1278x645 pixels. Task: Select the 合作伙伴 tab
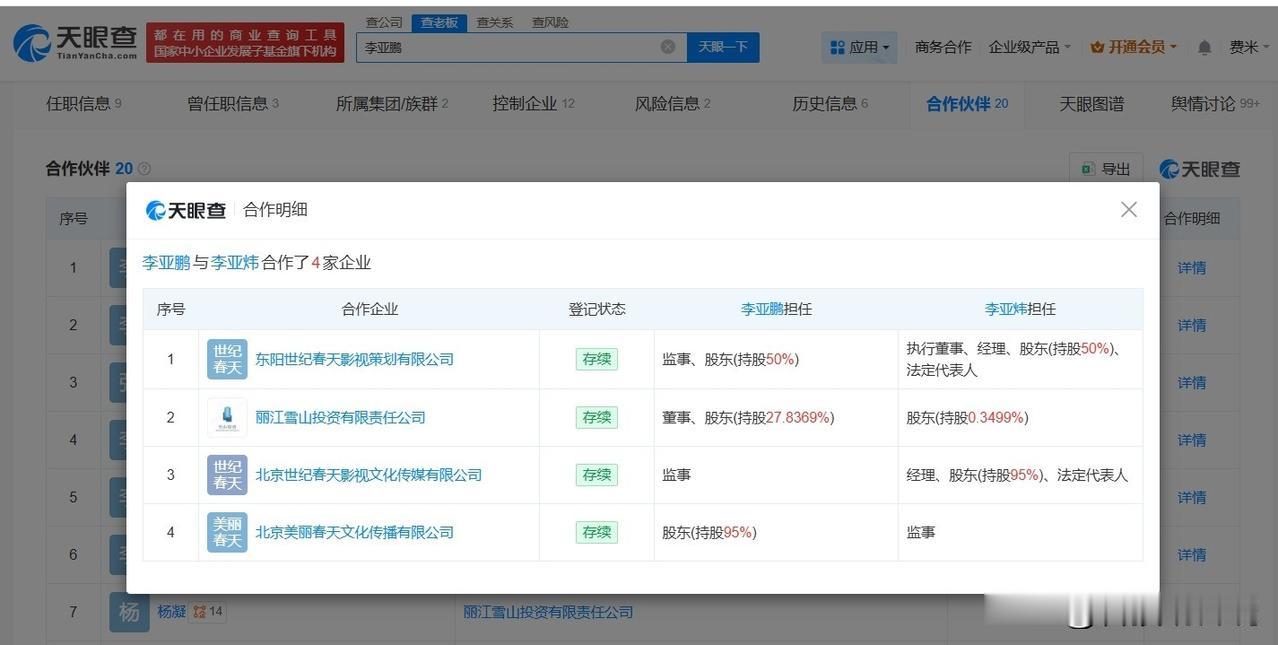(967, 103)
